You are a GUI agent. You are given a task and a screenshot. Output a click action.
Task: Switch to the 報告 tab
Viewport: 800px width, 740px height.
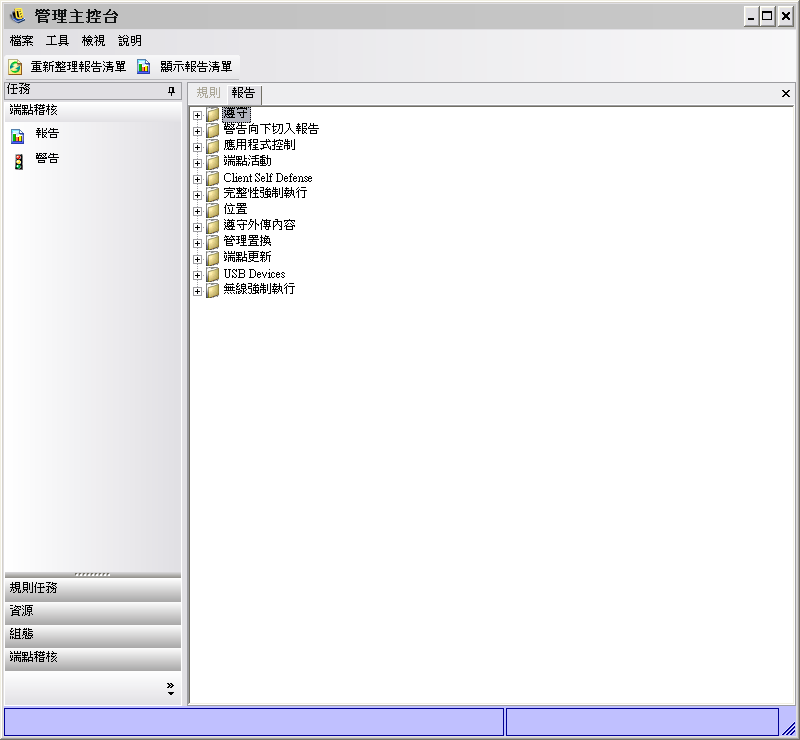243,93
